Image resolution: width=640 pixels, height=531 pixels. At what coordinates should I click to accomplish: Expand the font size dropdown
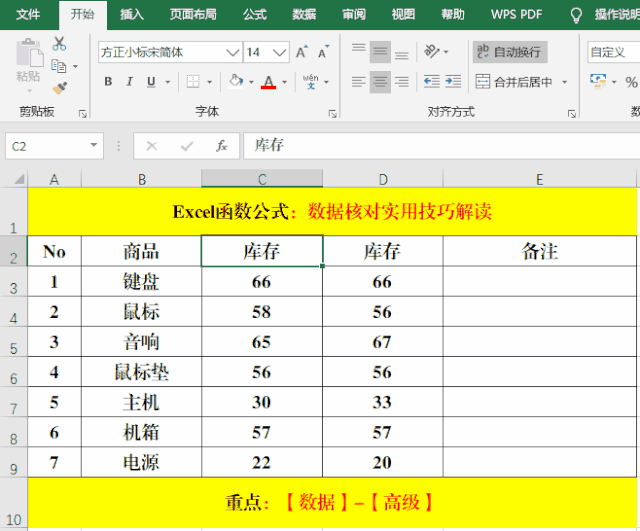[x=279, y=52]
